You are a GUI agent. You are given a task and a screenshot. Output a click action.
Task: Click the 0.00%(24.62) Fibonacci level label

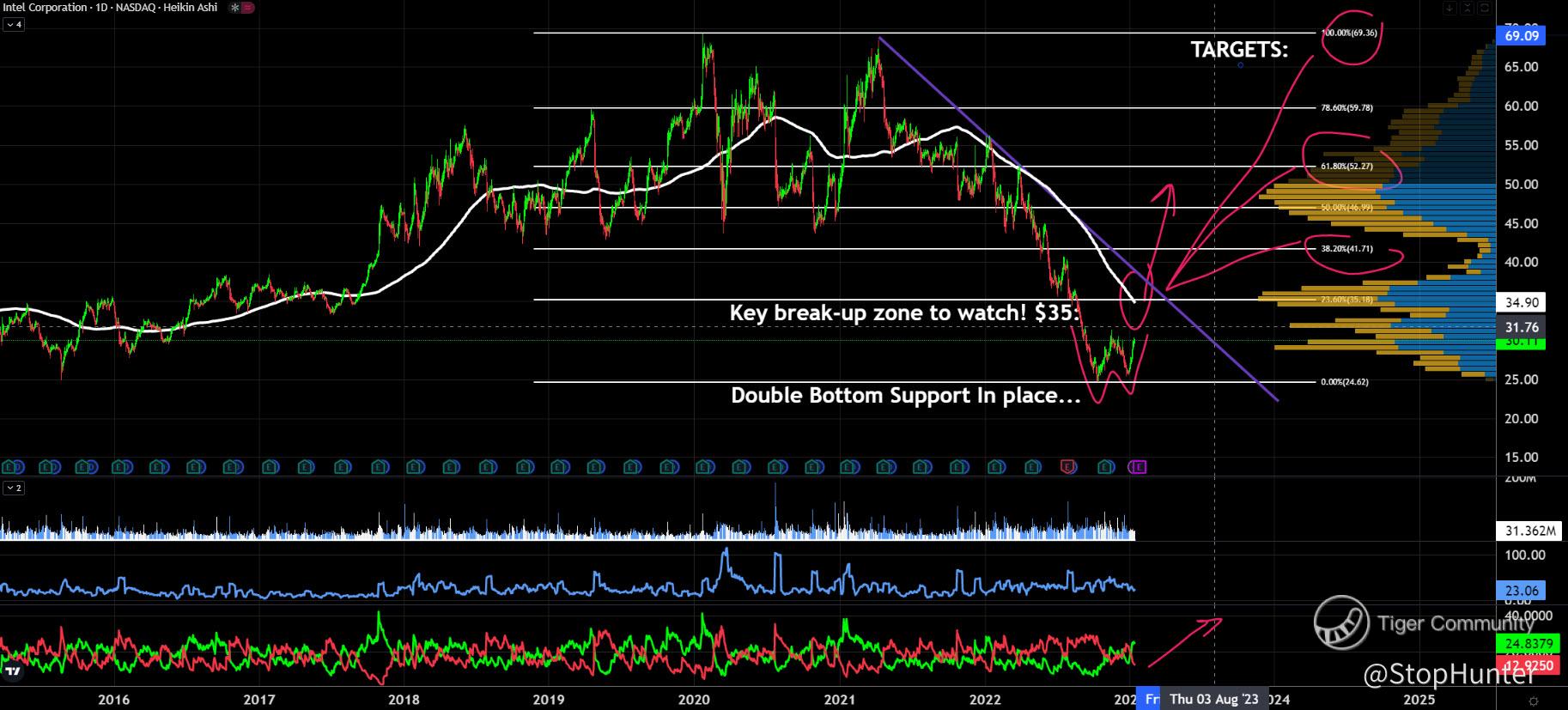(1345, 382)
